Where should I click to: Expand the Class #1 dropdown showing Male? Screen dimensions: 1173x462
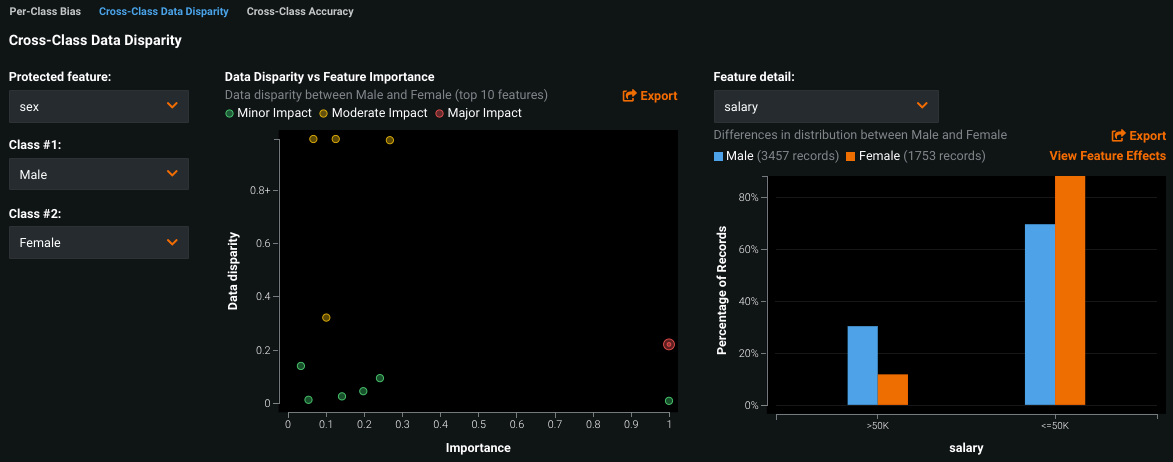click(x=98, y=174)
